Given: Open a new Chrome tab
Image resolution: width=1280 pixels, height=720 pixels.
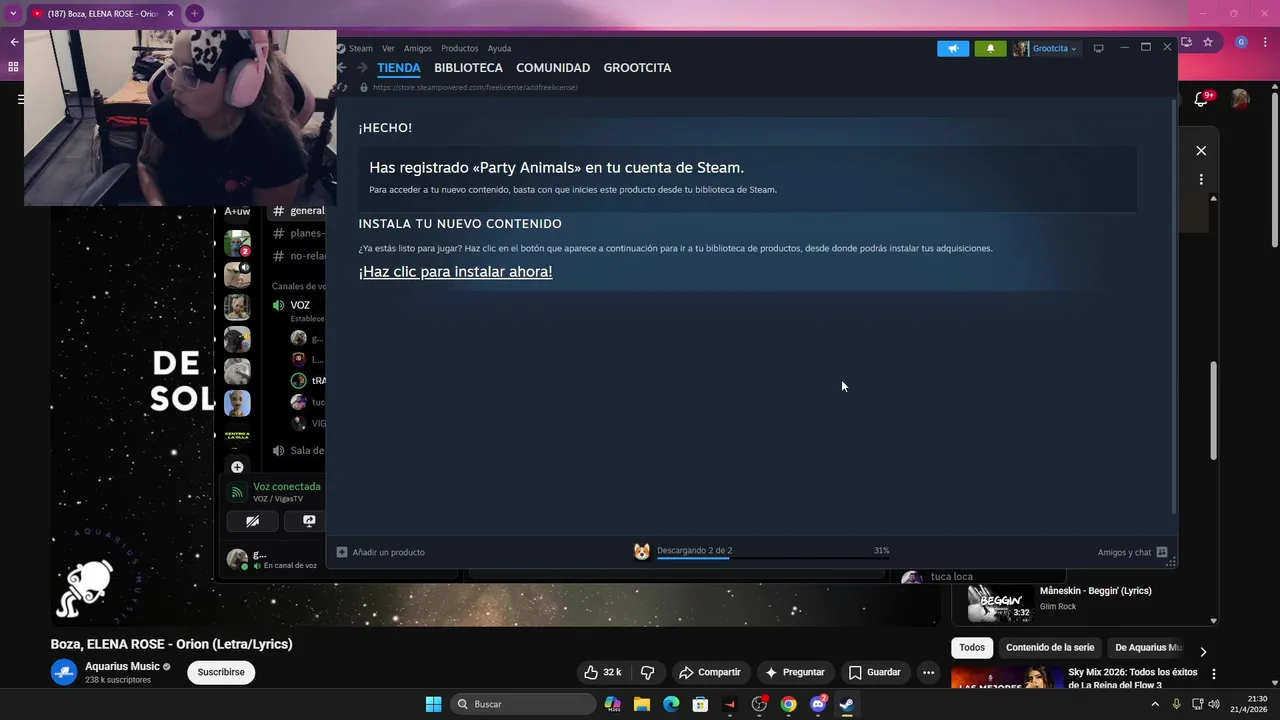Looking at the screenshot, I should 194,13.
